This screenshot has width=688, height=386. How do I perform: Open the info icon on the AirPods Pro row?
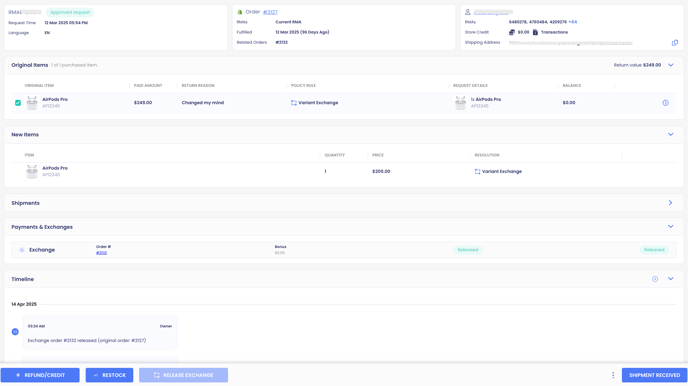pos(666,103)
